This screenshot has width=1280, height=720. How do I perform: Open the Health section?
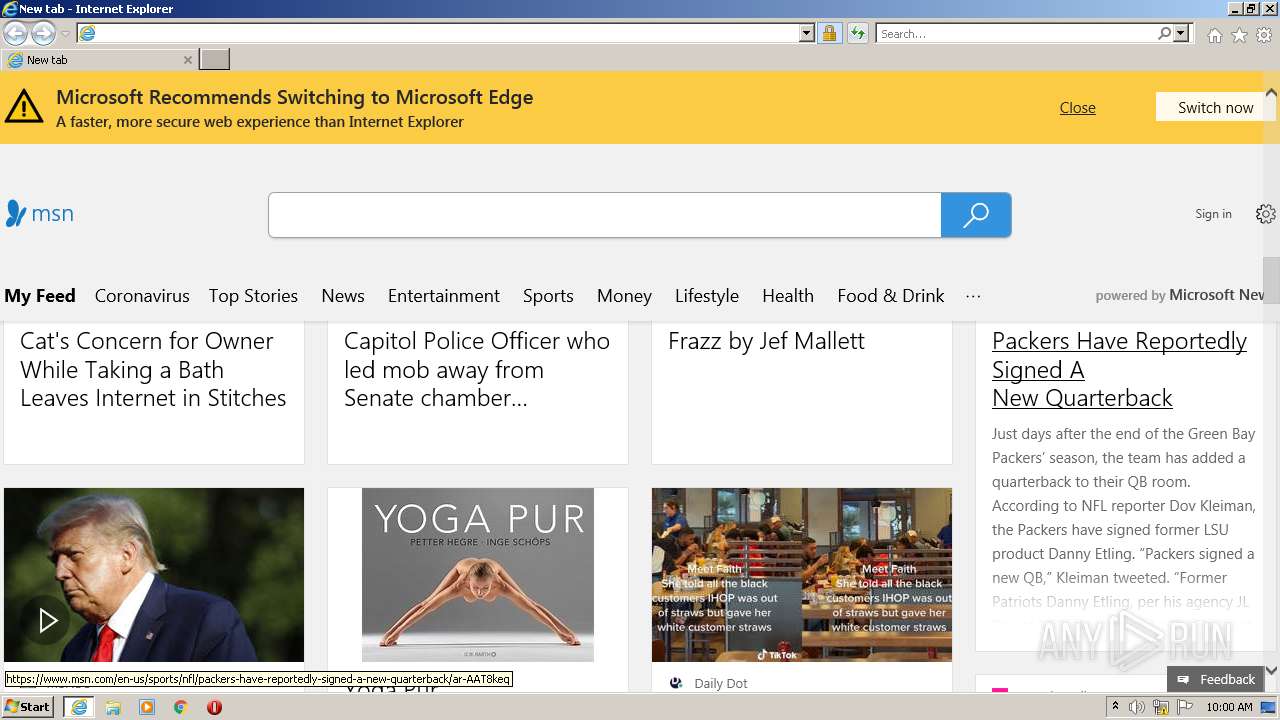click(788, 296)
